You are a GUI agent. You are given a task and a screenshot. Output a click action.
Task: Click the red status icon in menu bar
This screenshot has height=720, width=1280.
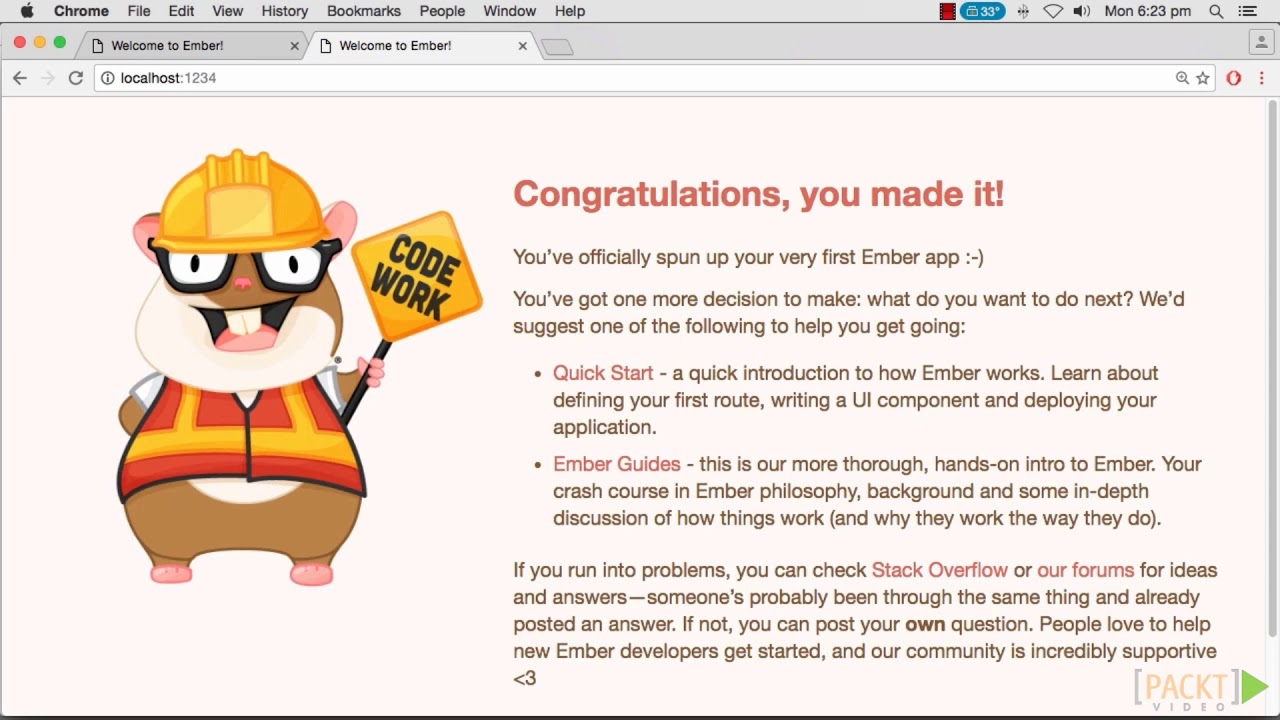(948, 11)
